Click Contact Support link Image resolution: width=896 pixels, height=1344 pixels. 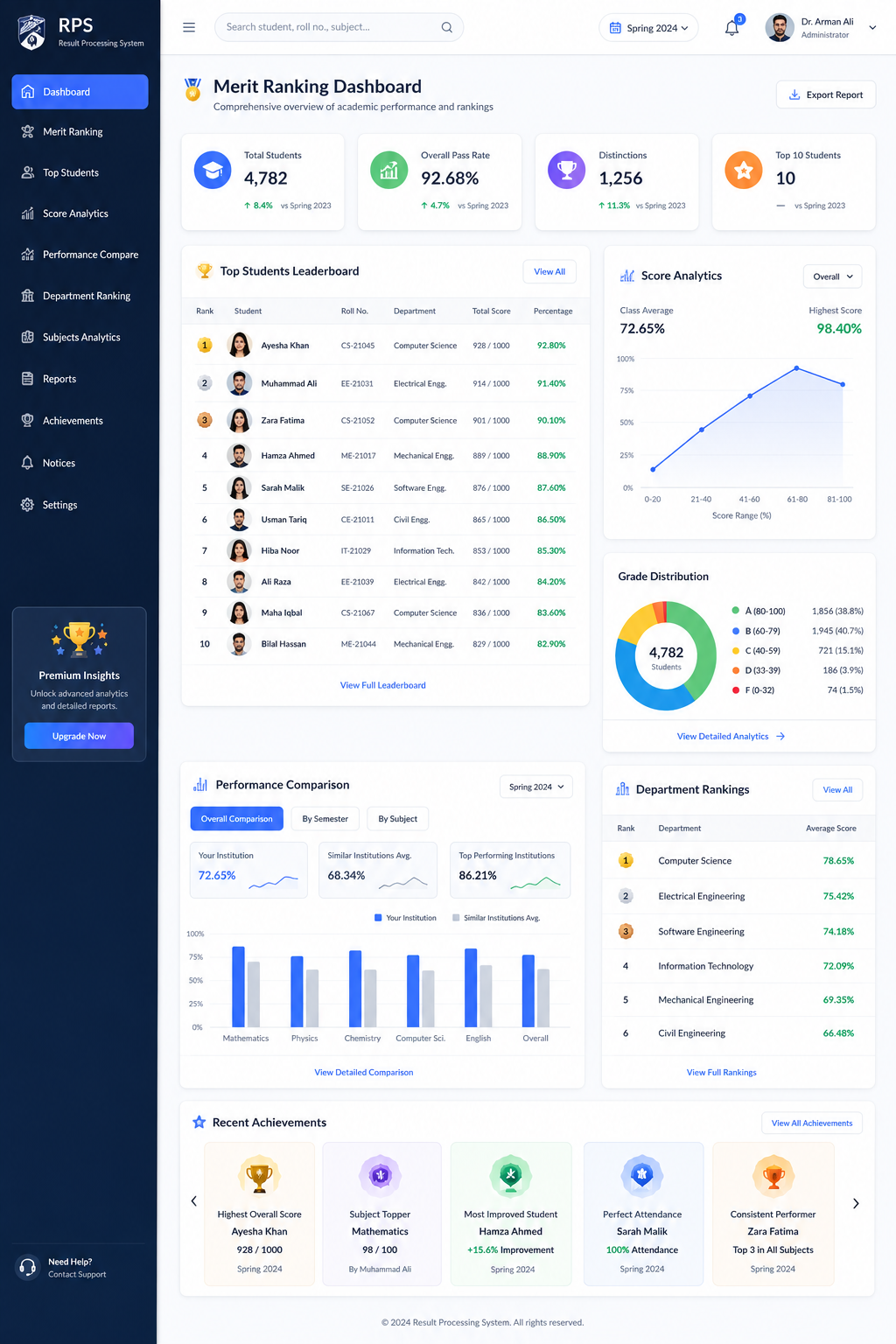[77, 1275]
